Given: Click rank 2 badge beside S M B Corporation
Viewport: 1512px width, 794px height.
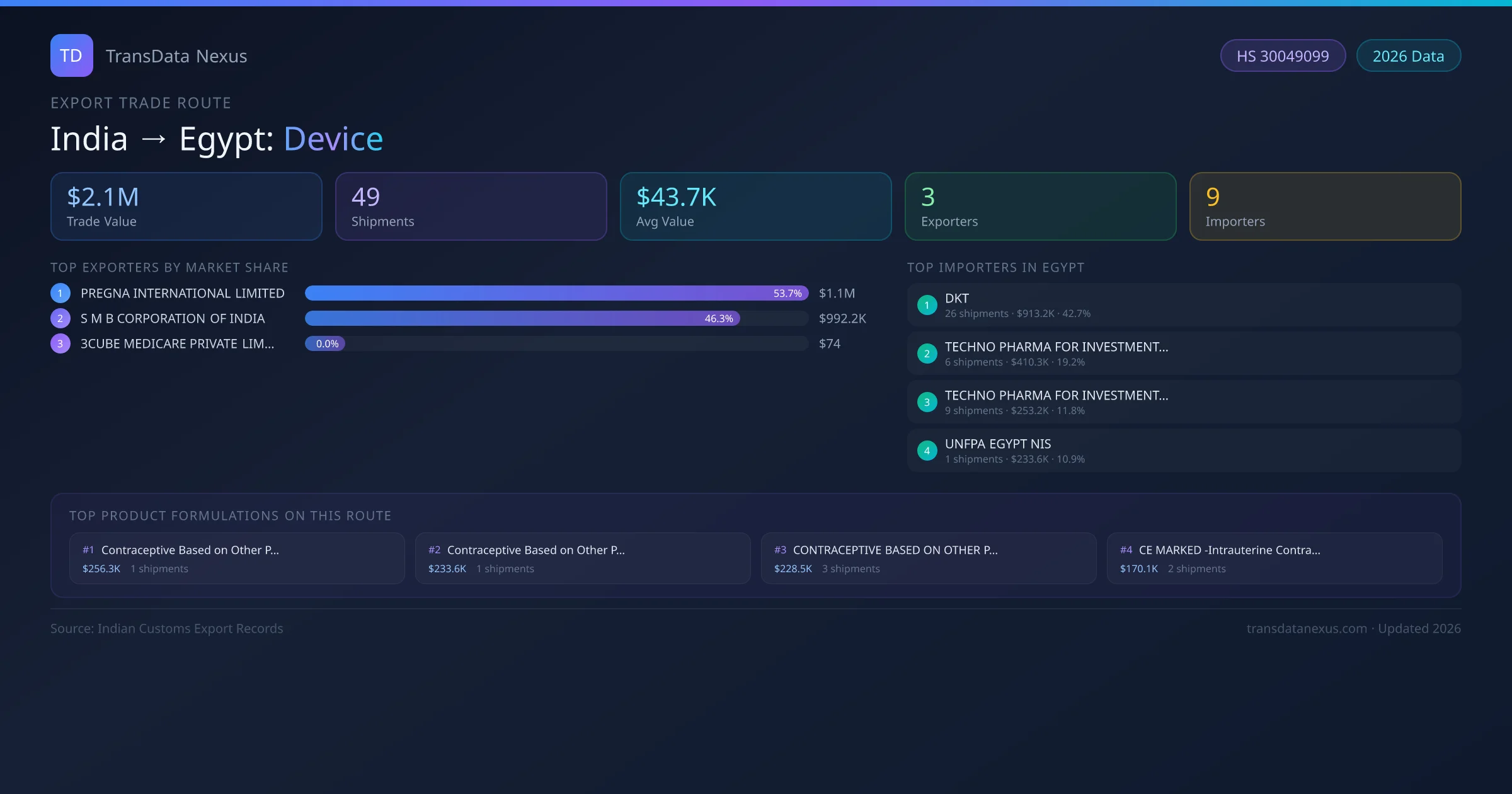Looking at the screenshot, I should pos(60,318).
